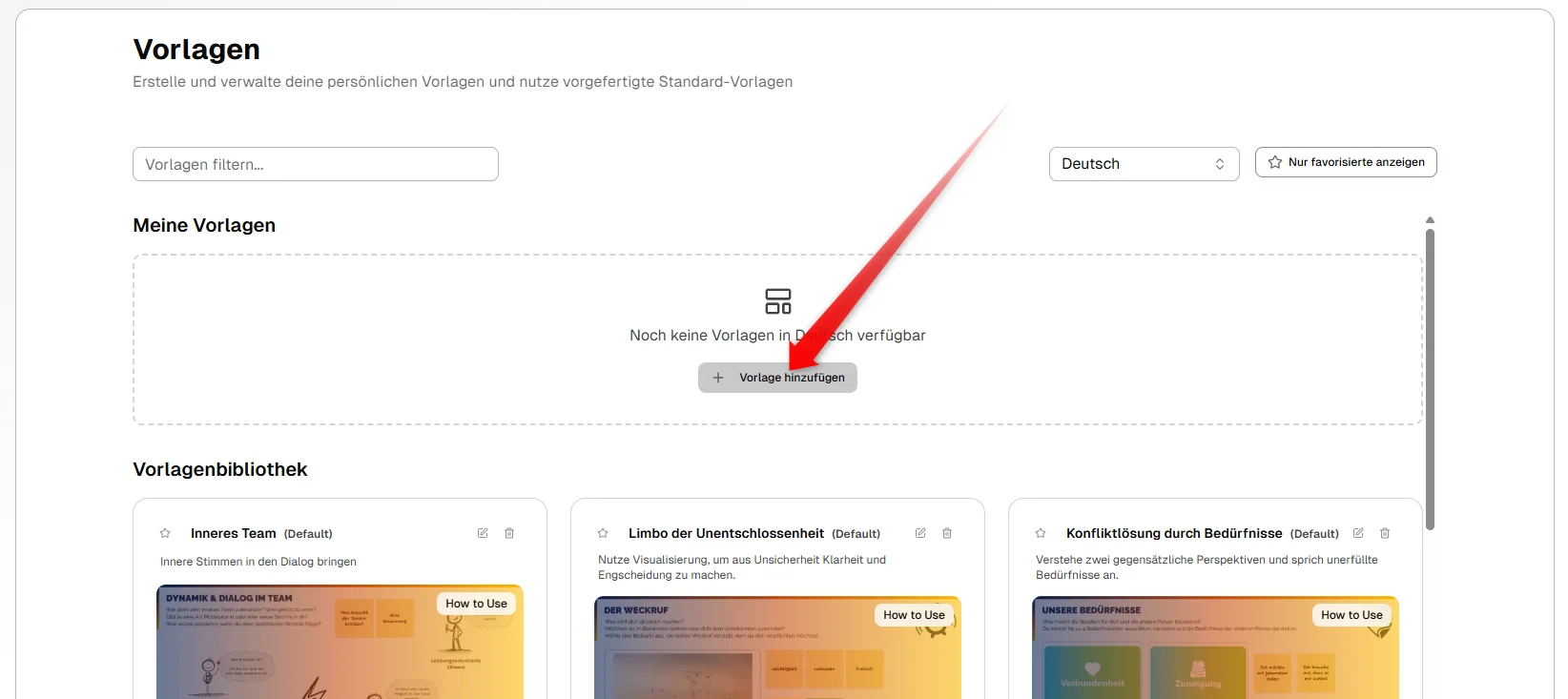The height and width of the screenshot is (699, 1568).
Task: Delete the Inneres Team template
Action: tap(509, 533)
